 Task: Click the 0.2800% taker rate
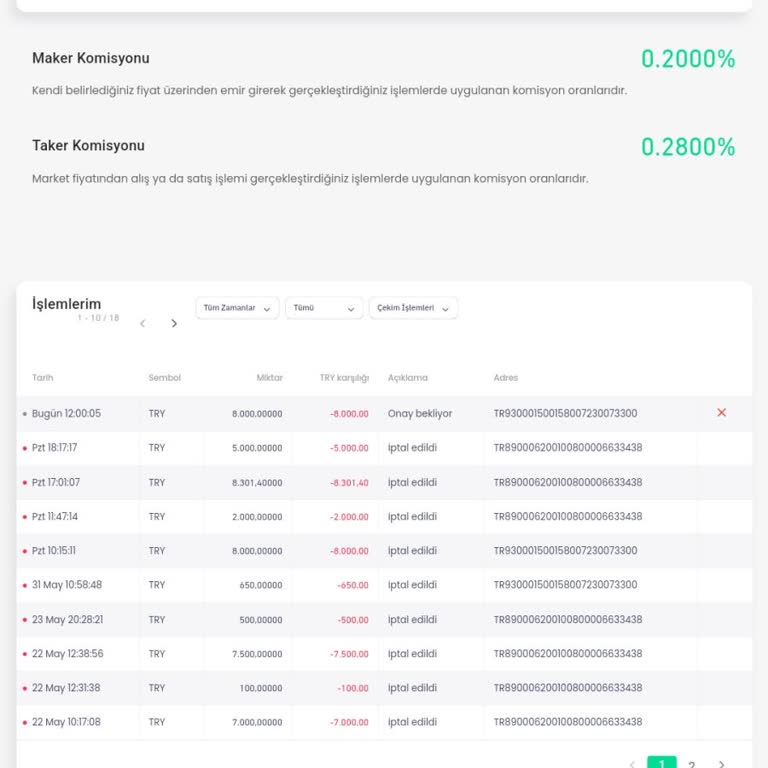pos(688,147)
